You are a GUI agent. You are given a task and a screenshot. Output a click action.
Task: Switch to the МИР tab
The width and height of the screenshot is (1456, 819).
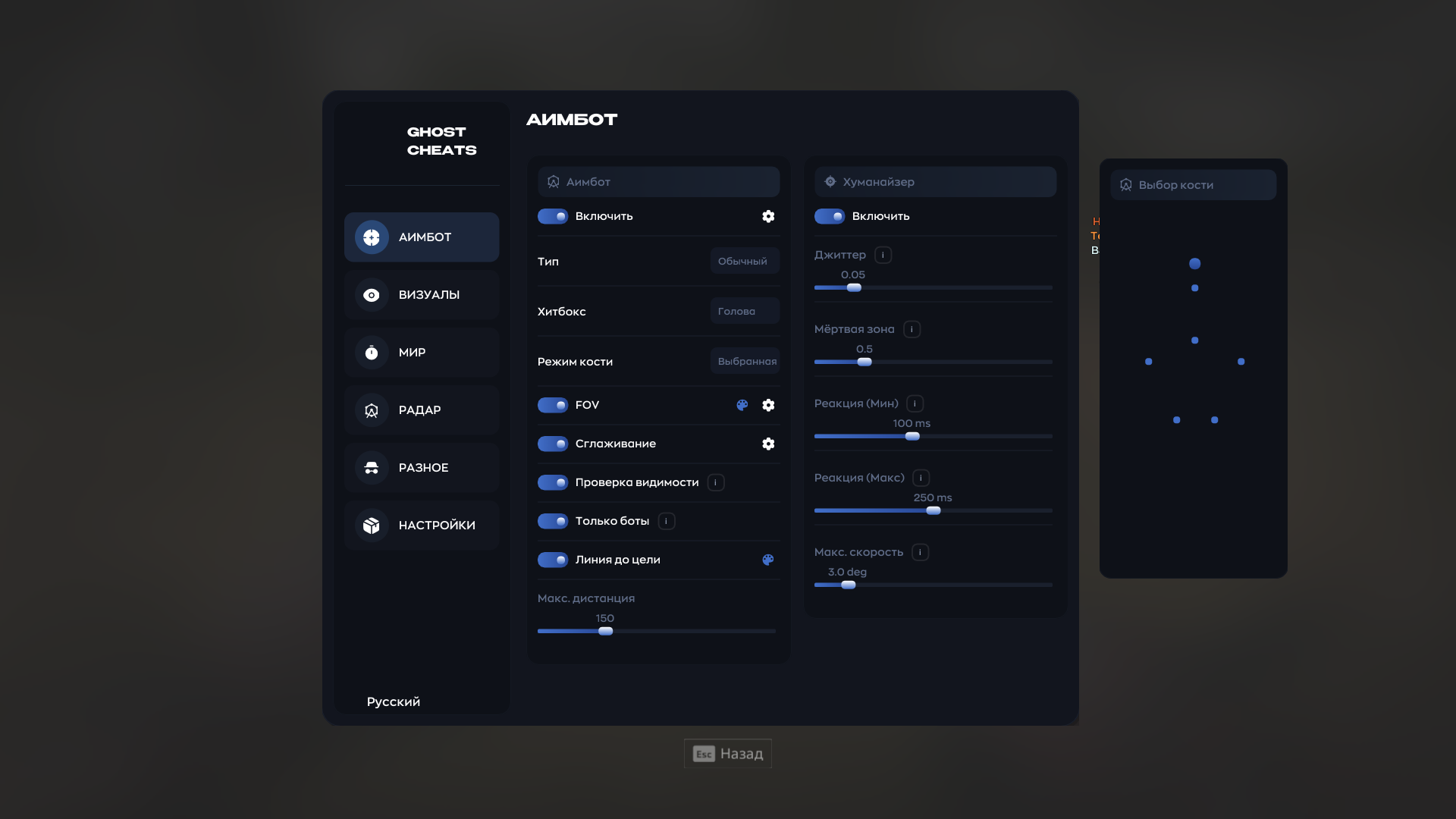422,353
